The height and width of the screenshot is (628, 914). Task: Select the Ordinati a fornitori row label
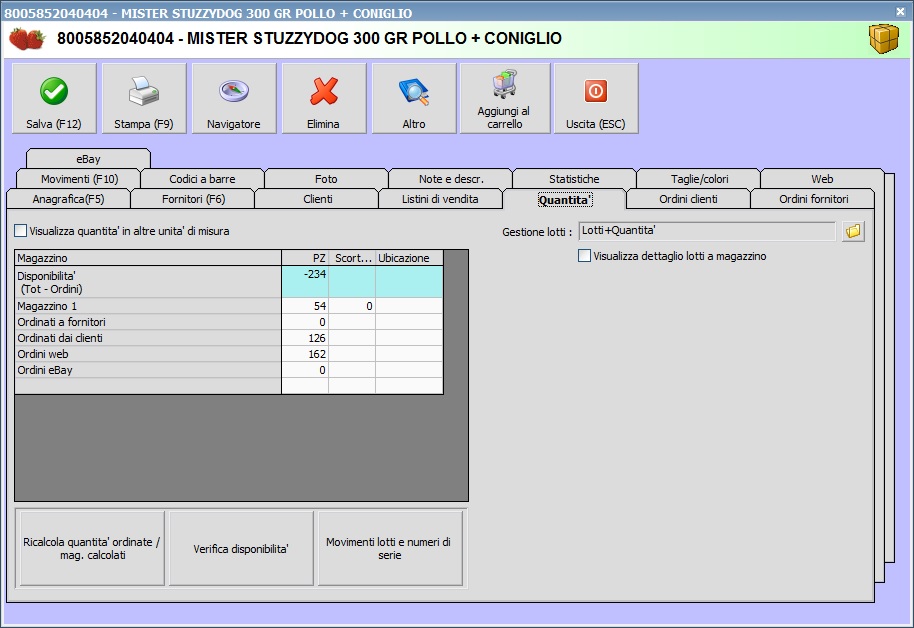(148, 322)
